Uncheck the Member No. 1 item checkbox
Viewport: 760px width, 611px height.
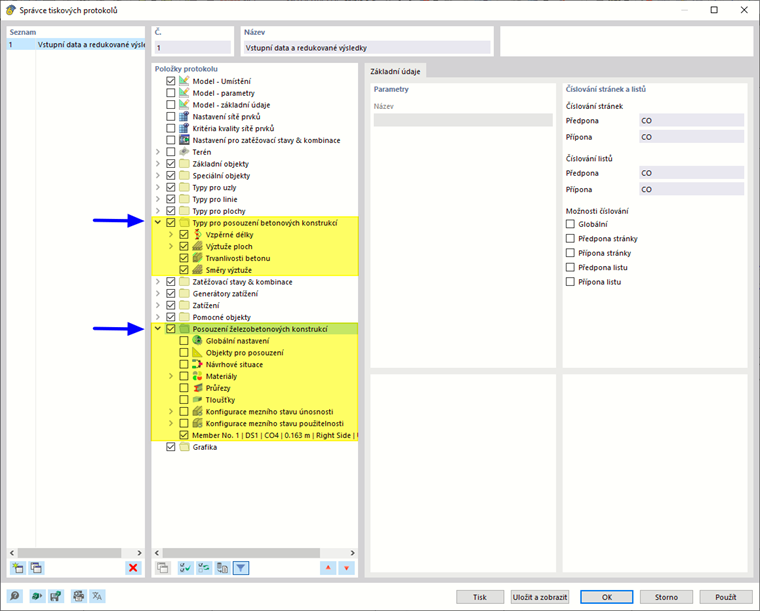click(x=184, y=435)
